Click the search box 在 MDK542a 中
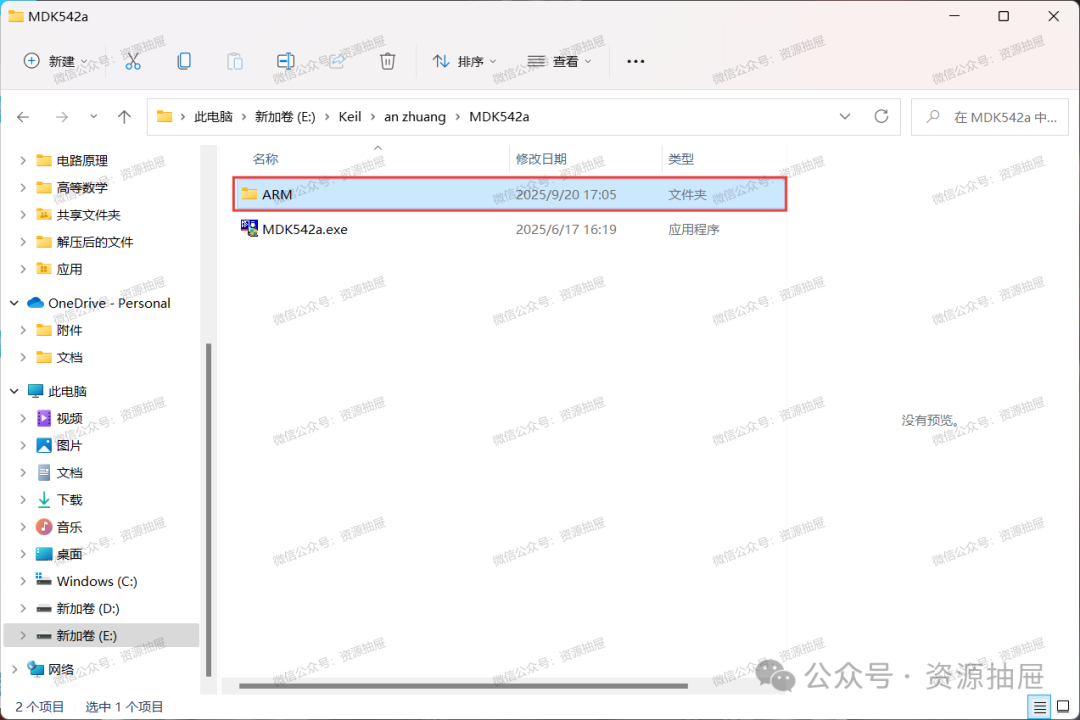Image resolution: width=1080 pixels, height=720 pixels. (x=990, y=117)
